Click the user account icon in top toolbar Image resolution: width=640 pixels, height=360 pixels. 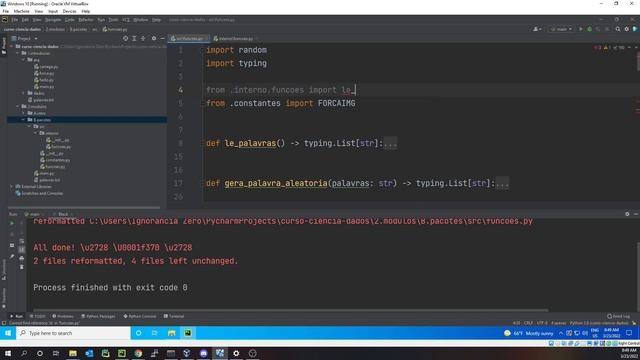(x=537, y=29)
